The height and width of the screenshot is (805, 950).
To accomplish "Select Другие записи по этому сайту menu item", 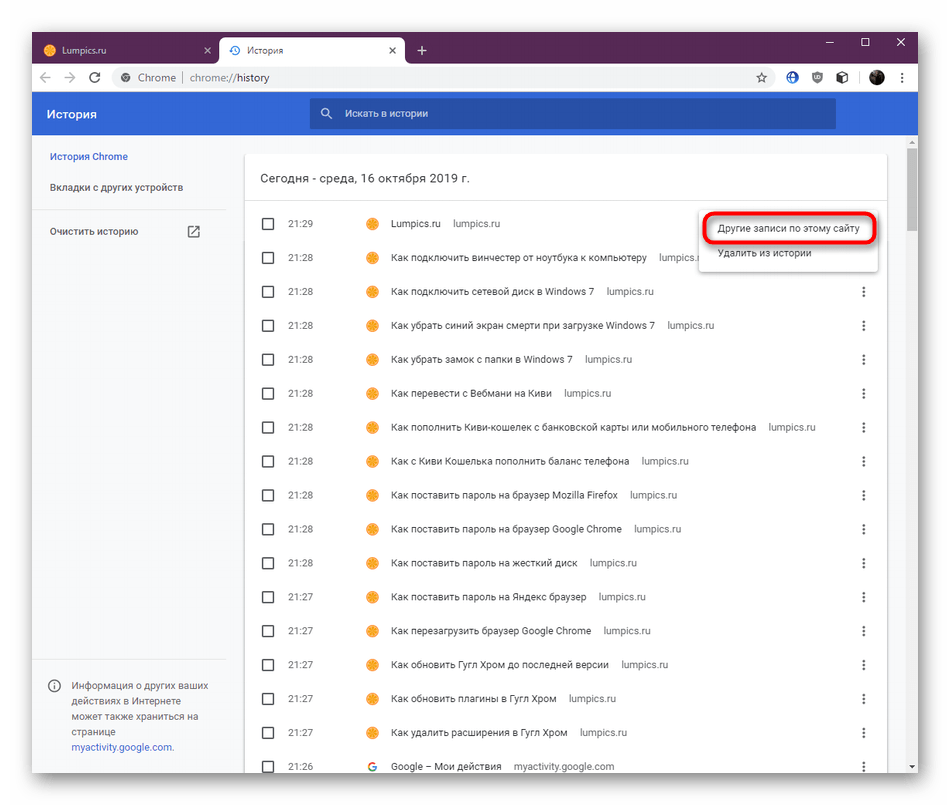I will (x=788, y=228).
